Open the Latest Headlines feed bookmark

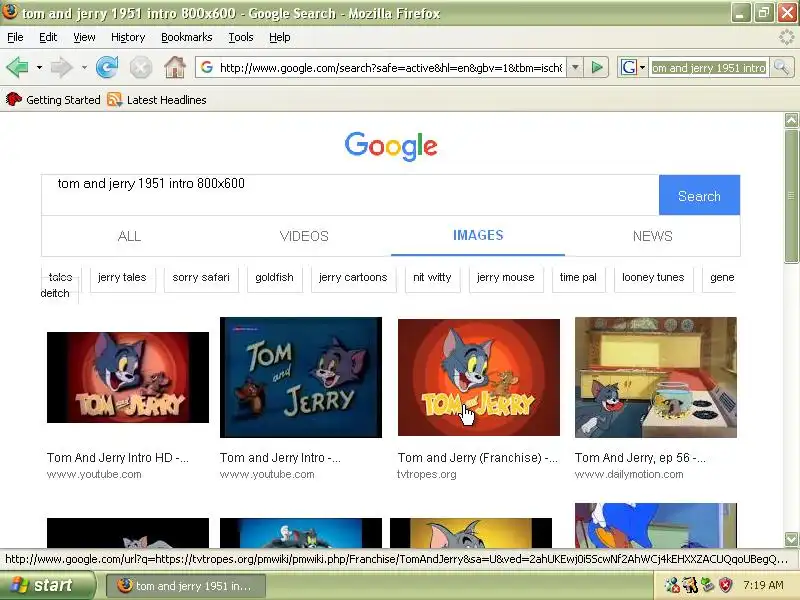click(157, 99)
